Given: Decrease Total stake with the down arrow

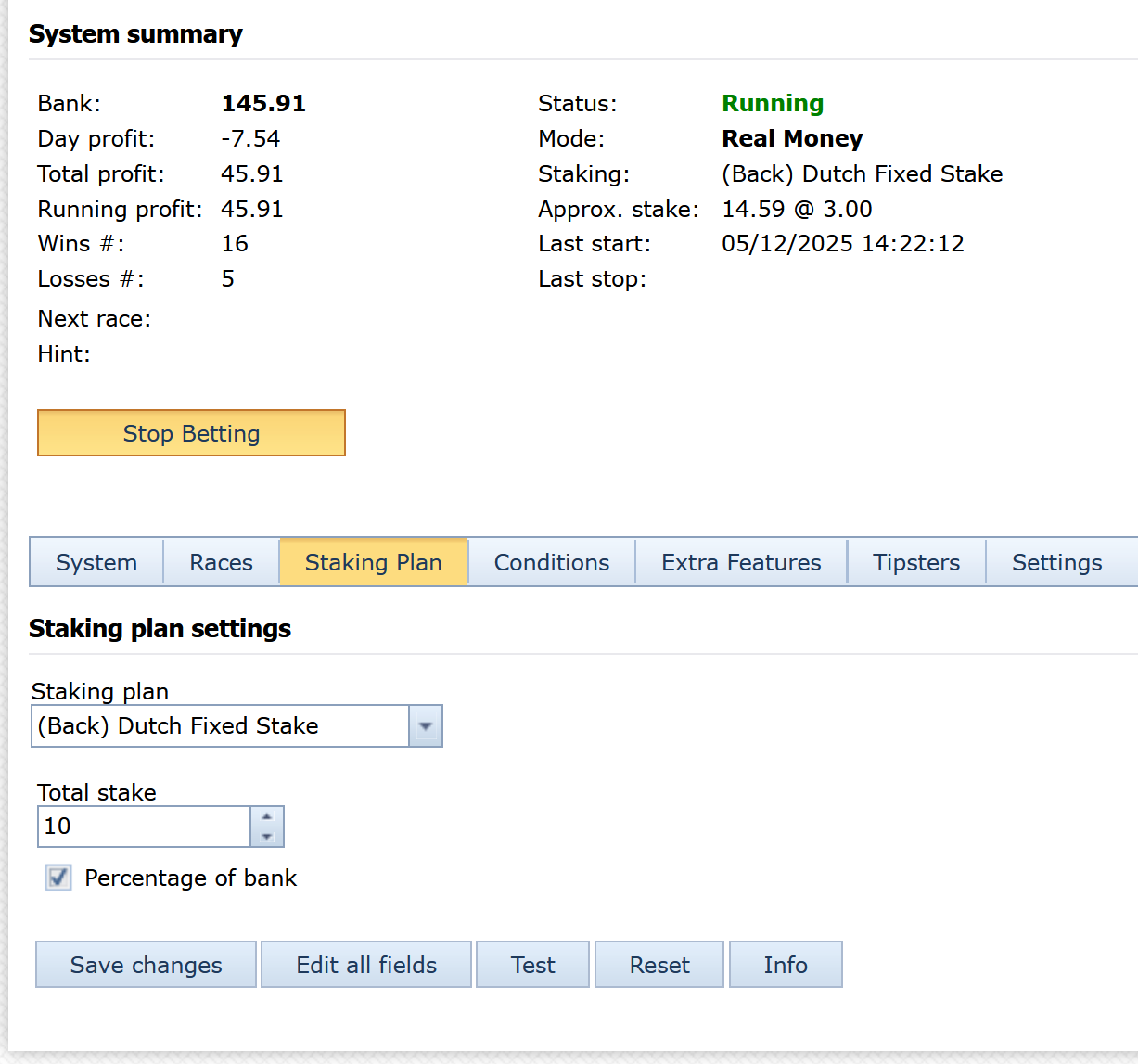Looking at the screenshot, I should click(267, 837).
